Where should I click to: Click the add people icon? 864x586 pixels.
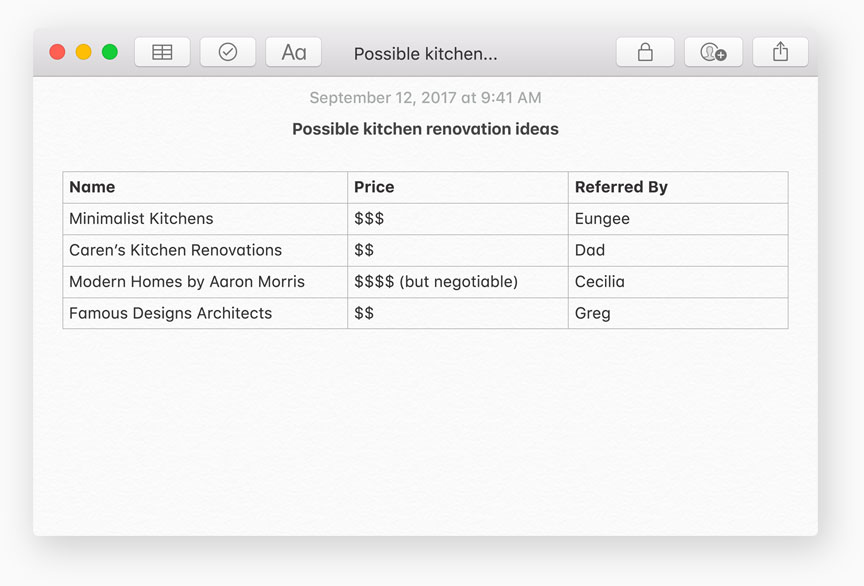(x=713, y=52)
